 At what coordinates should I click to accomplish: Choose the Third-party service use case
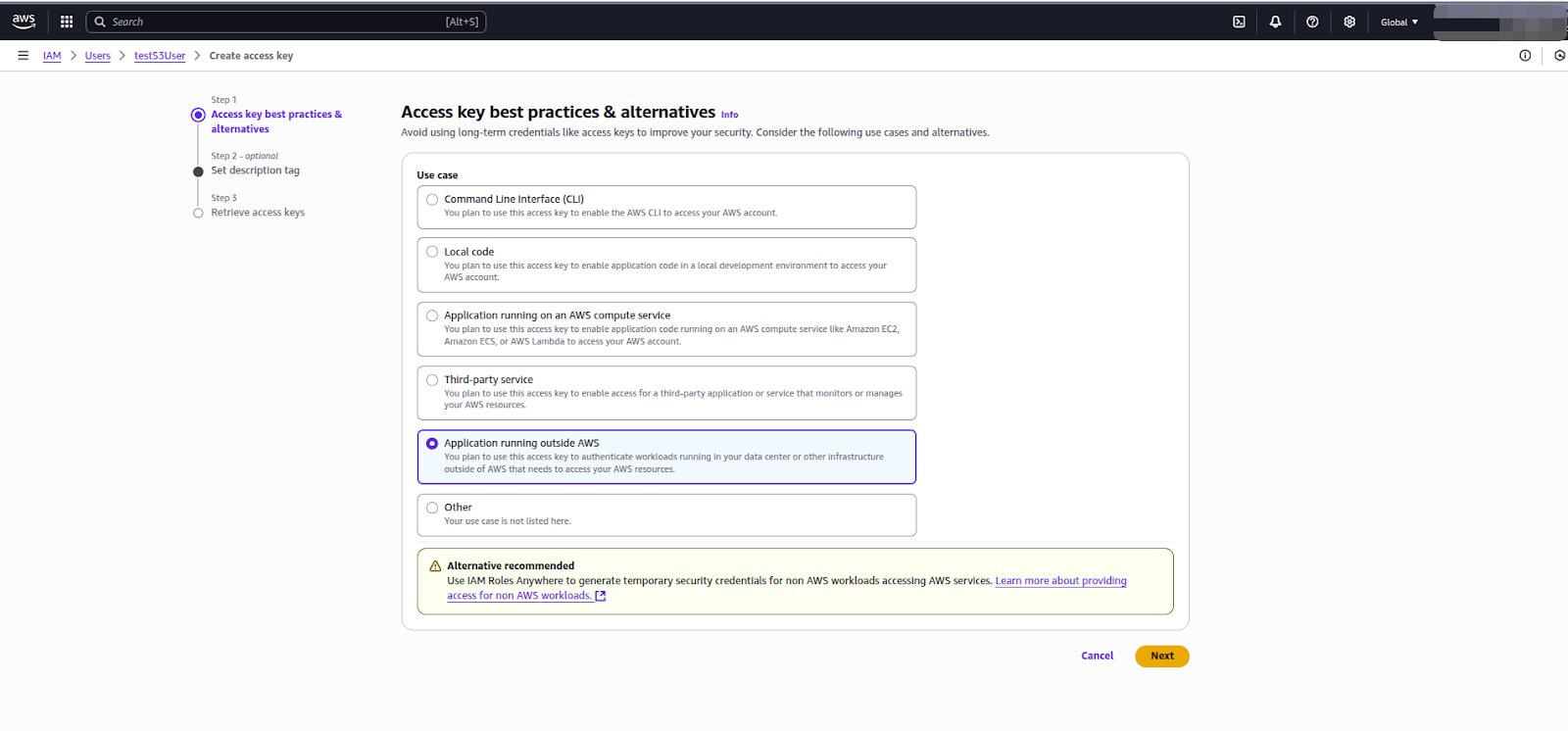pos(432,380)
